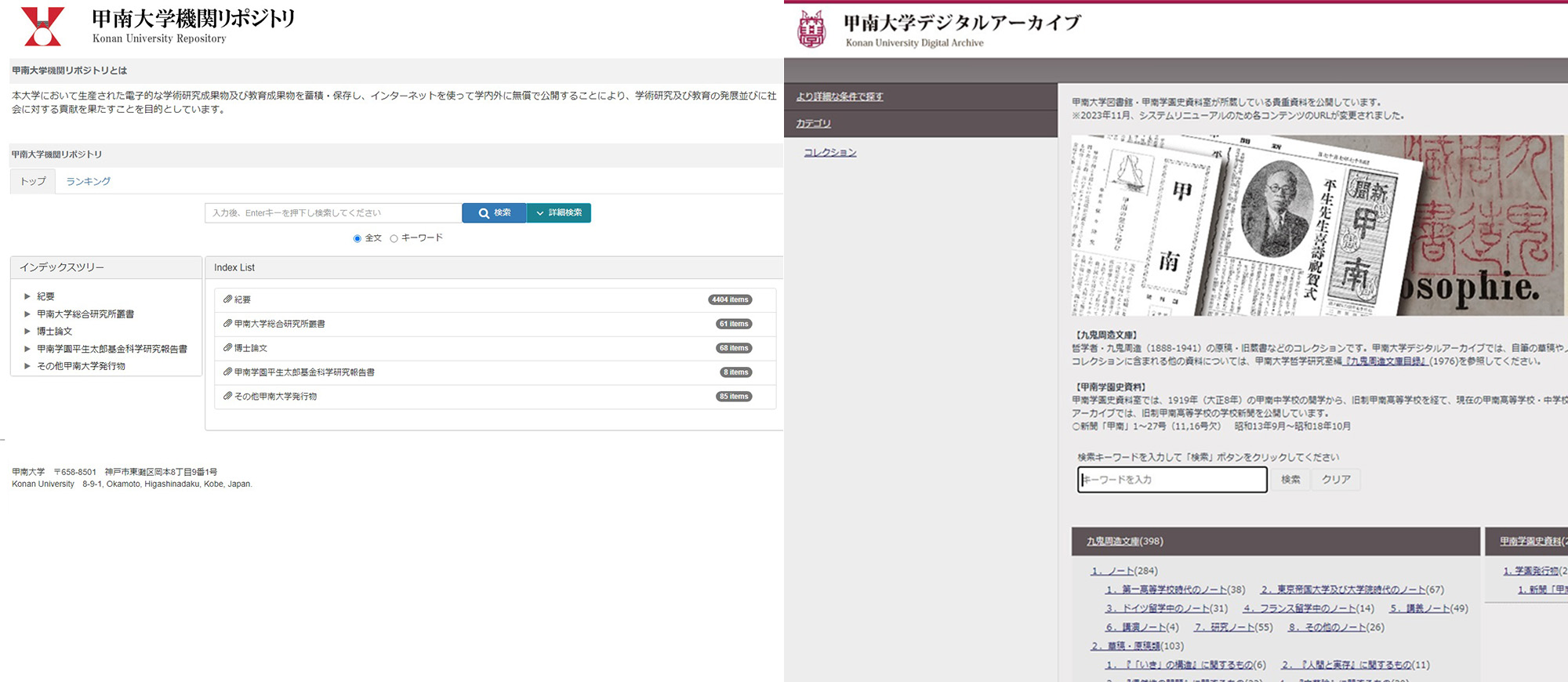This screenshot has height=682, width=1568.
Task: Click the 68 items badge
Action: pos(734,348)
